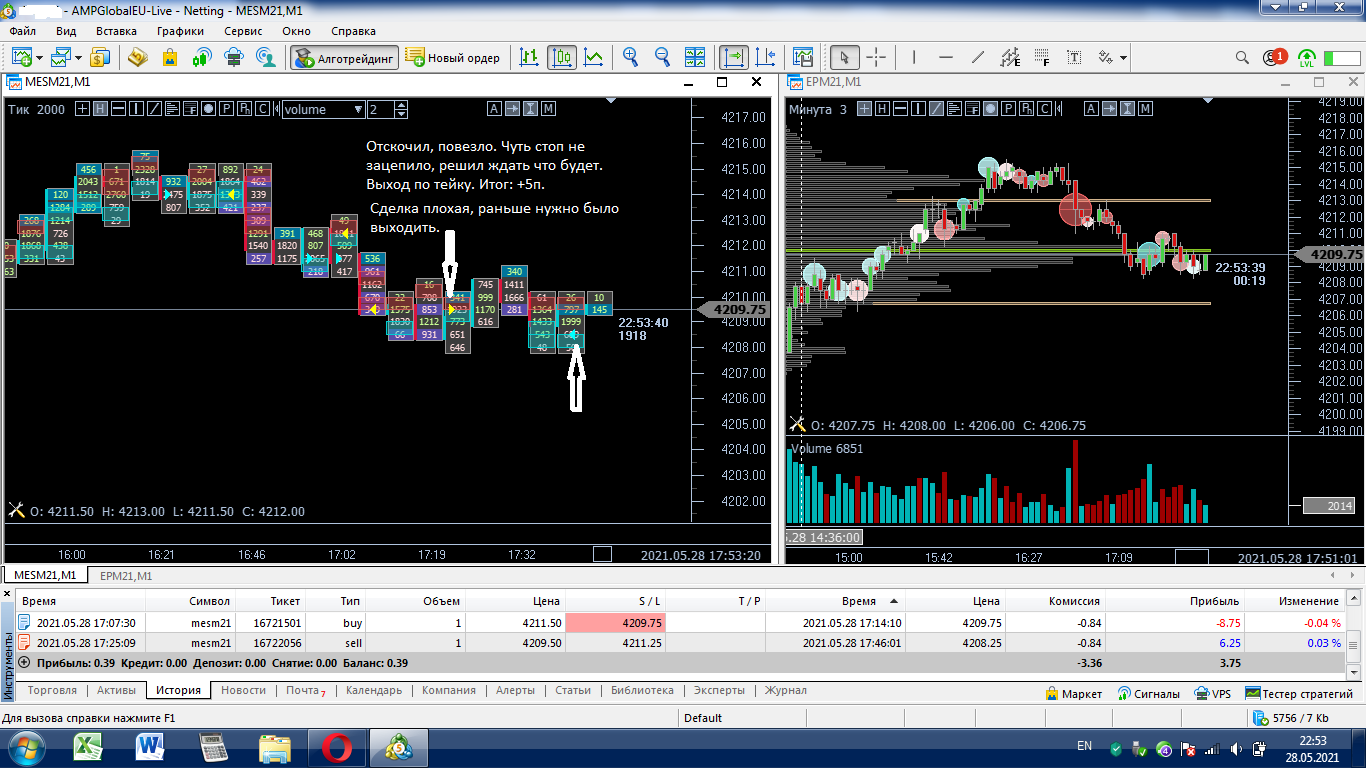The height and width of the screenshot is (768, 1366).
Task: Switch chart to line chart view
Action: pos(594,57)
